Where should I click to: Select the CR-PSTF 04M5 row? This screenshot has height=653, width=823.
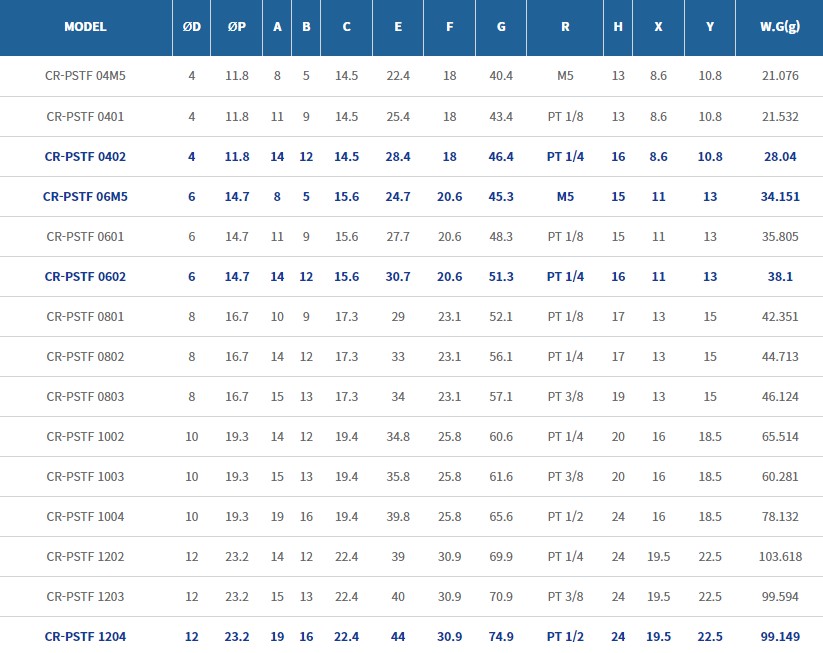point(412,76)
